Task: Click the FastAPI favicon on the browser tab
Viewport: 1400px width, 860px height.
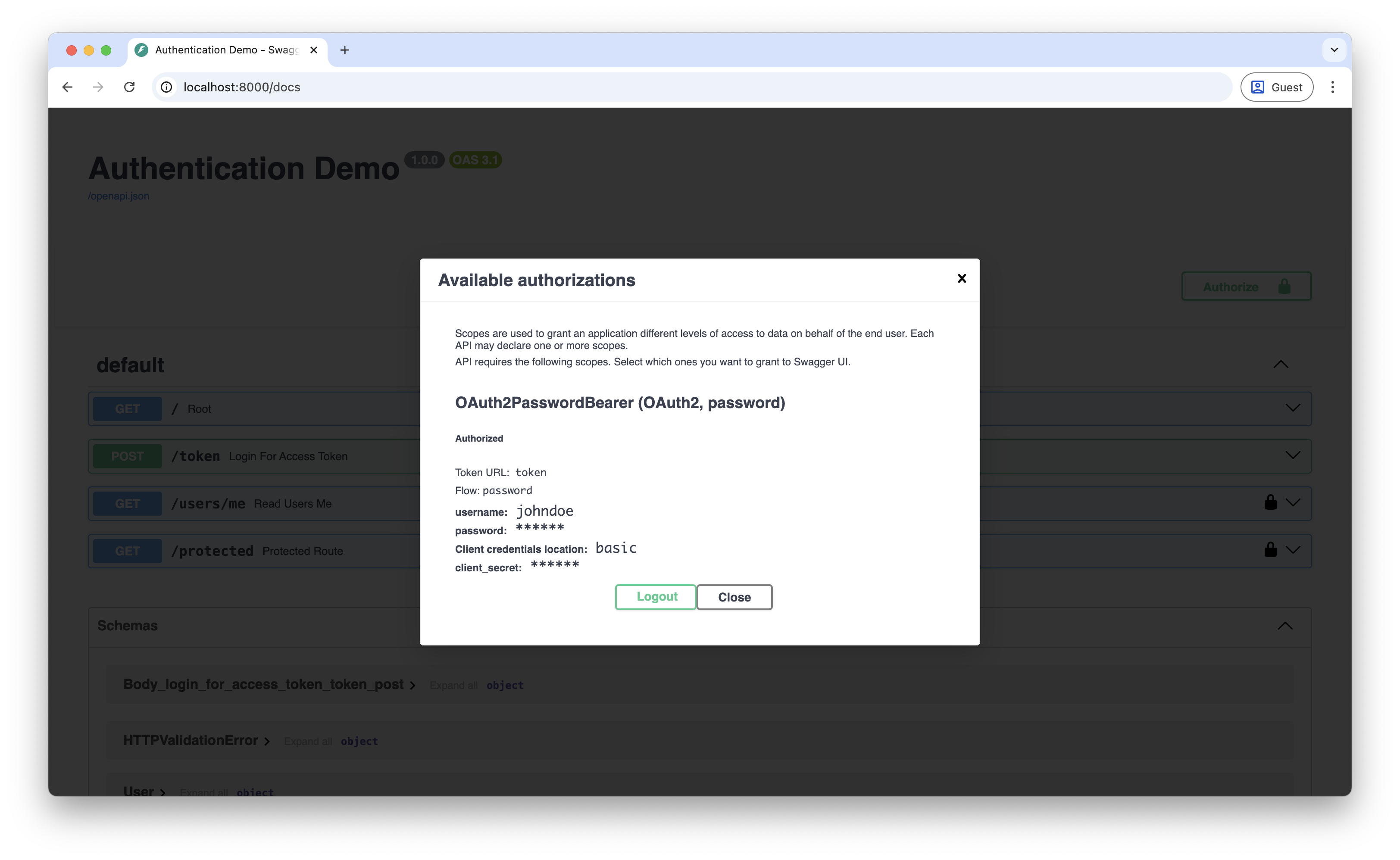Action: coord(141,50)
